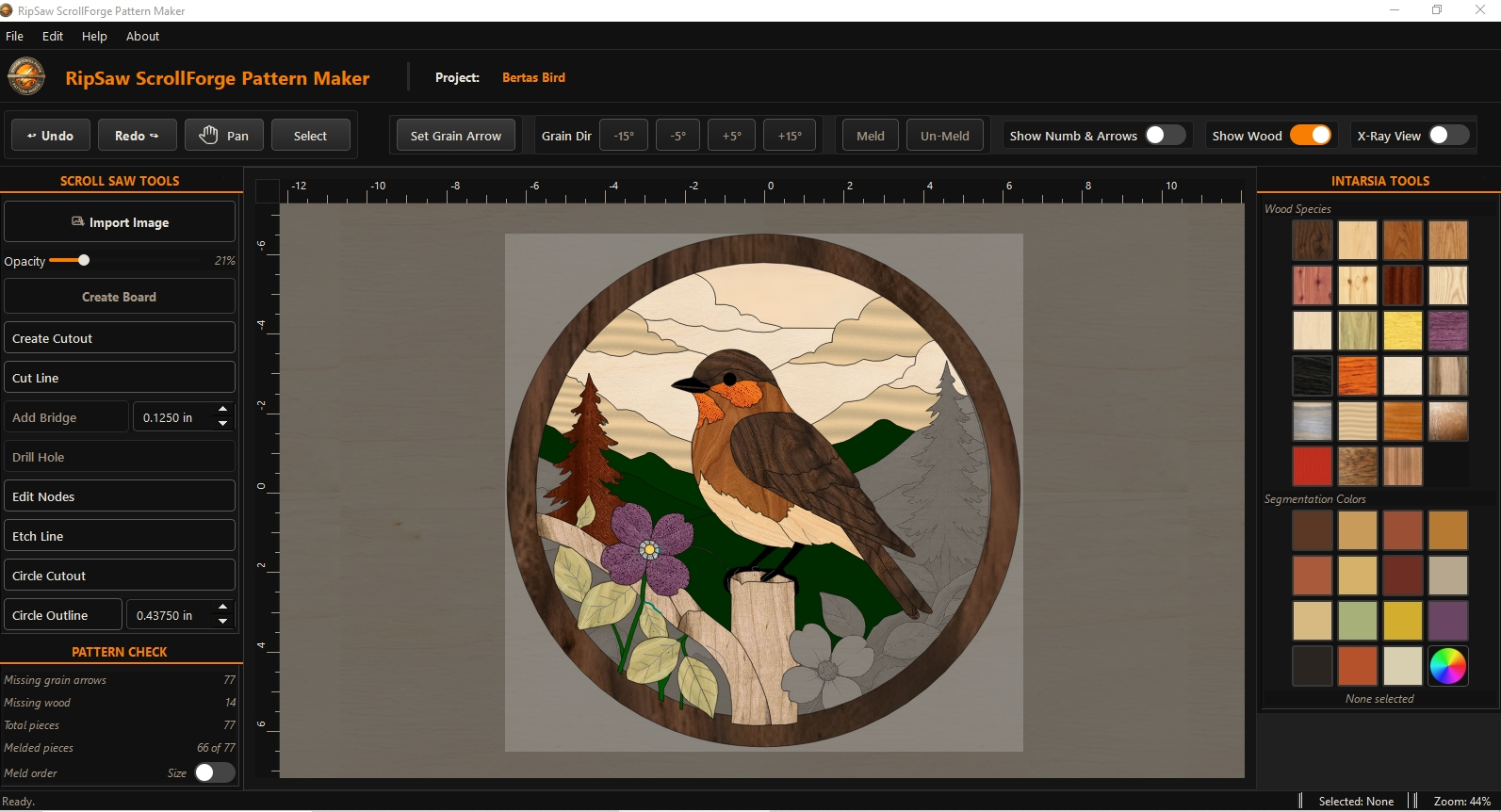This screenshot has height=812, width=1501.
Task: Pick the red wood species swatch
Action: [1312, 466]
